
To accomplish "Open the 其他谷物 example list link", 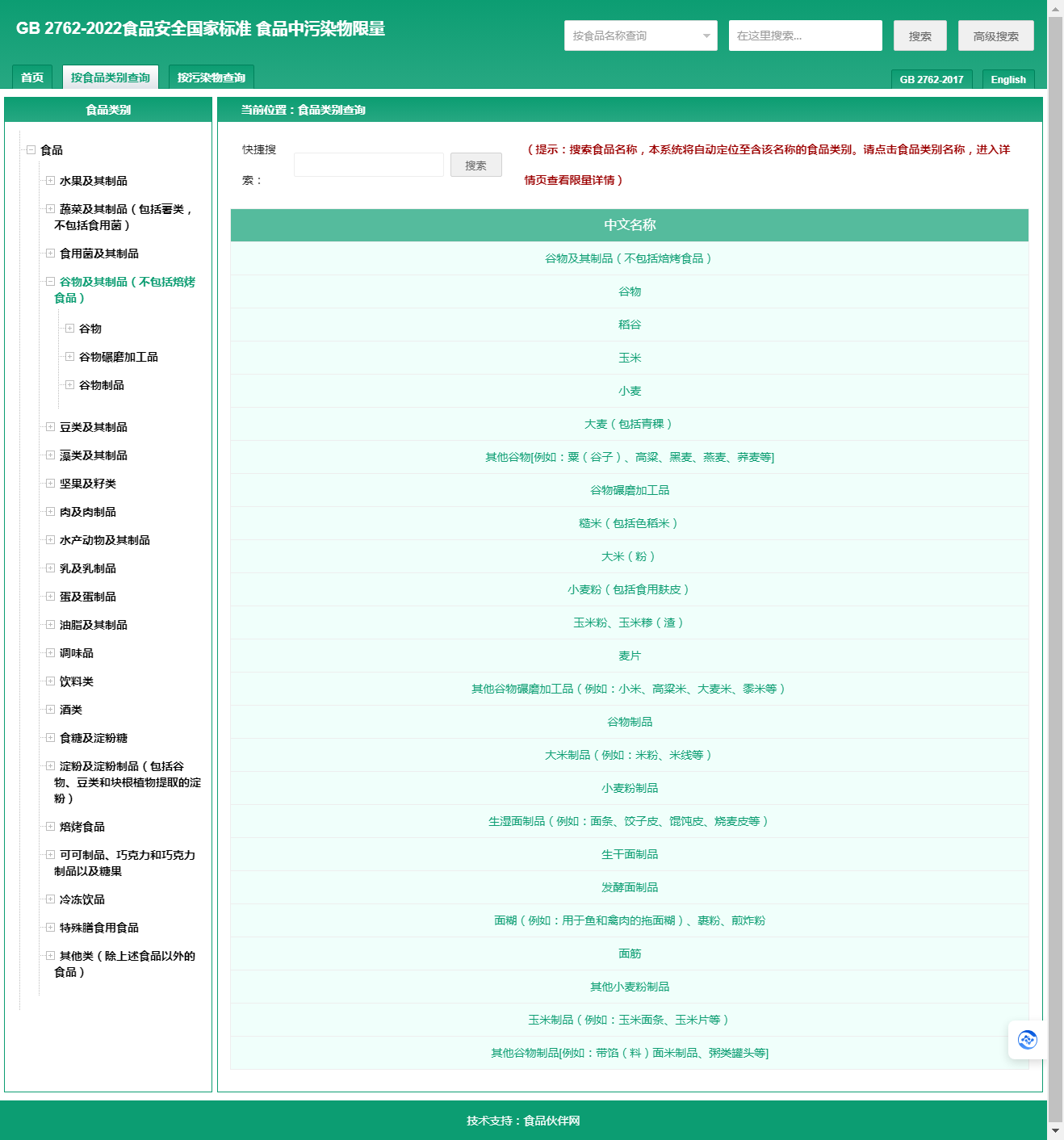I will coord(630,457).
